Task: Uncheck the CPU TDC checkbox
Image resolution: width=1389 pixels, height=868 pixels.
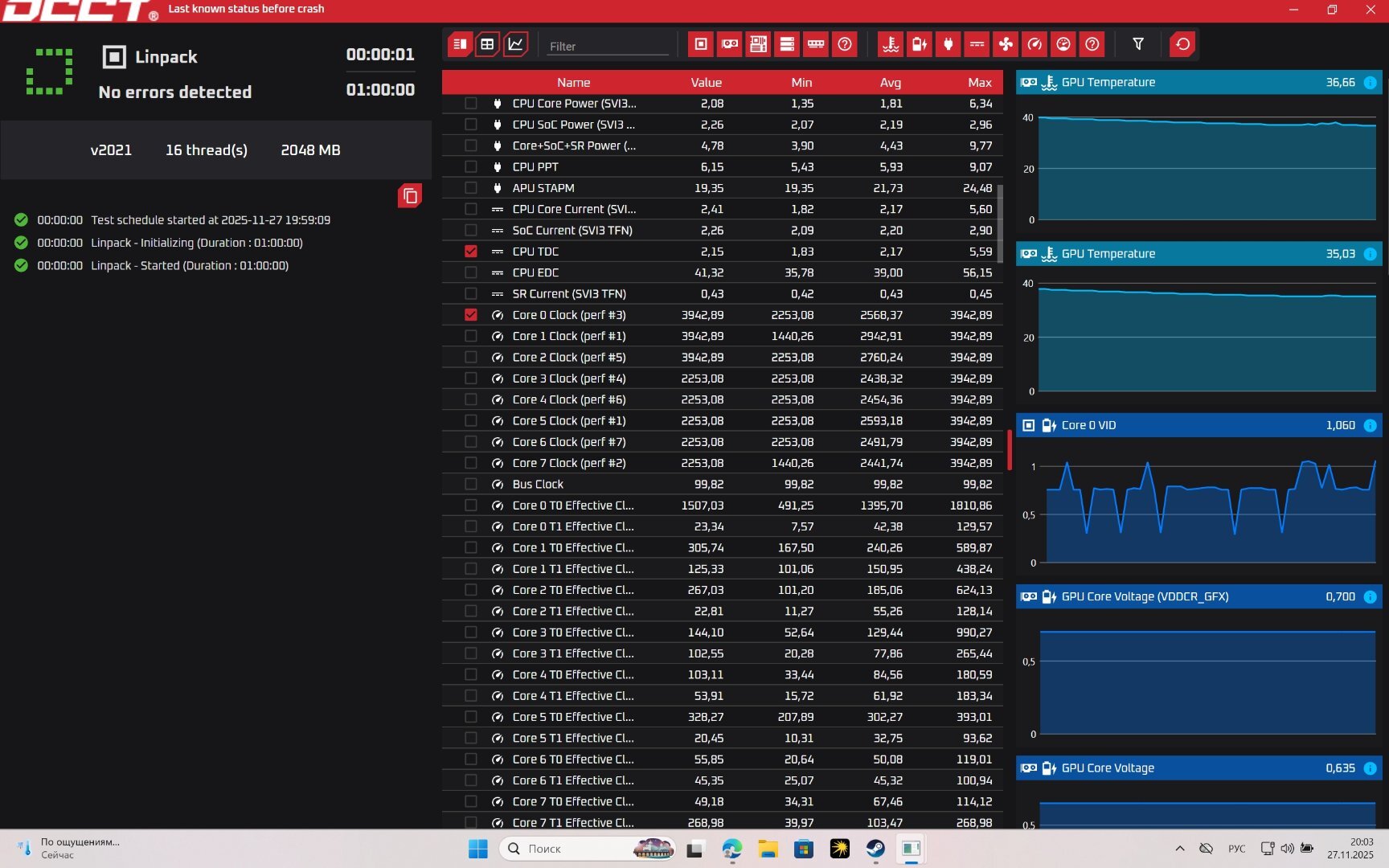Action: [471, 252]
